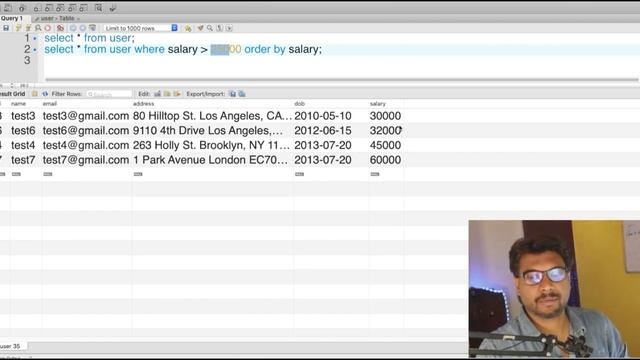The image size is (640, 360).
Task: Click line 1 'select * from user;' in editor
Action: [89, 38]
